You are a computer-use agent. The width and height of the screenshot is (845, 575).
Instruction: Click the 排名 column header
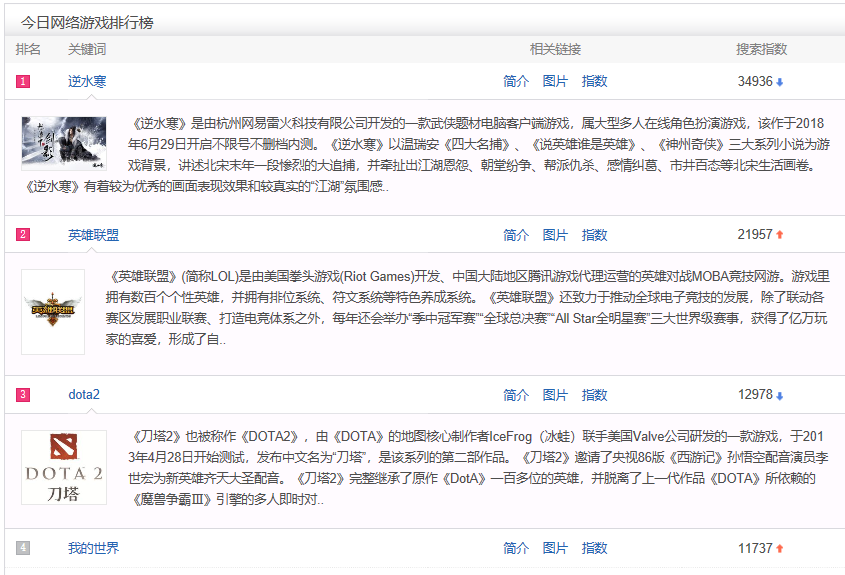click(28, 50)
